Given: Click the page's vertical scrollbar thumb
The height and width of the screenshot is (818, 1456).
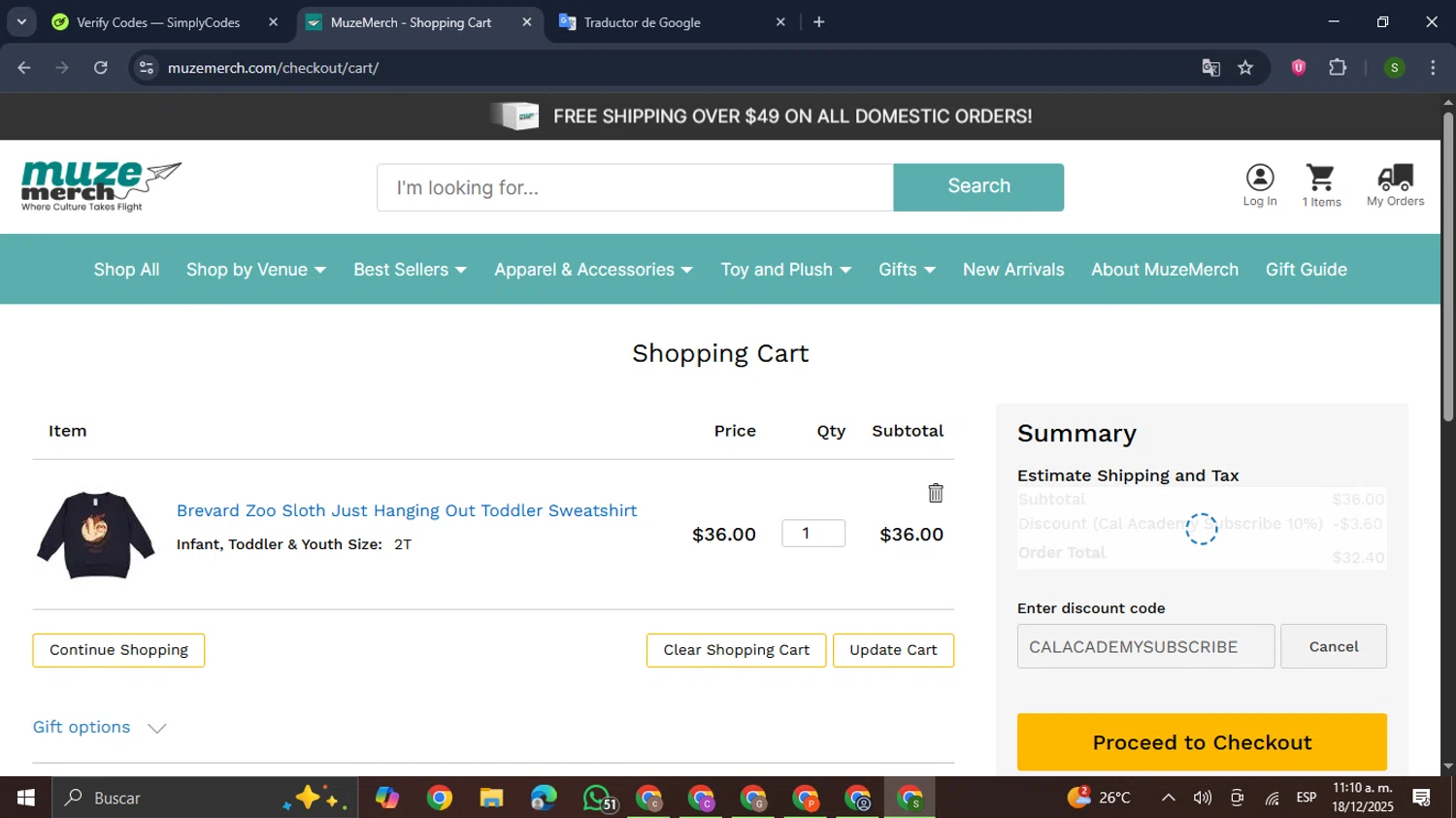Looking at the screenshot, I should tap(1447, 267).
